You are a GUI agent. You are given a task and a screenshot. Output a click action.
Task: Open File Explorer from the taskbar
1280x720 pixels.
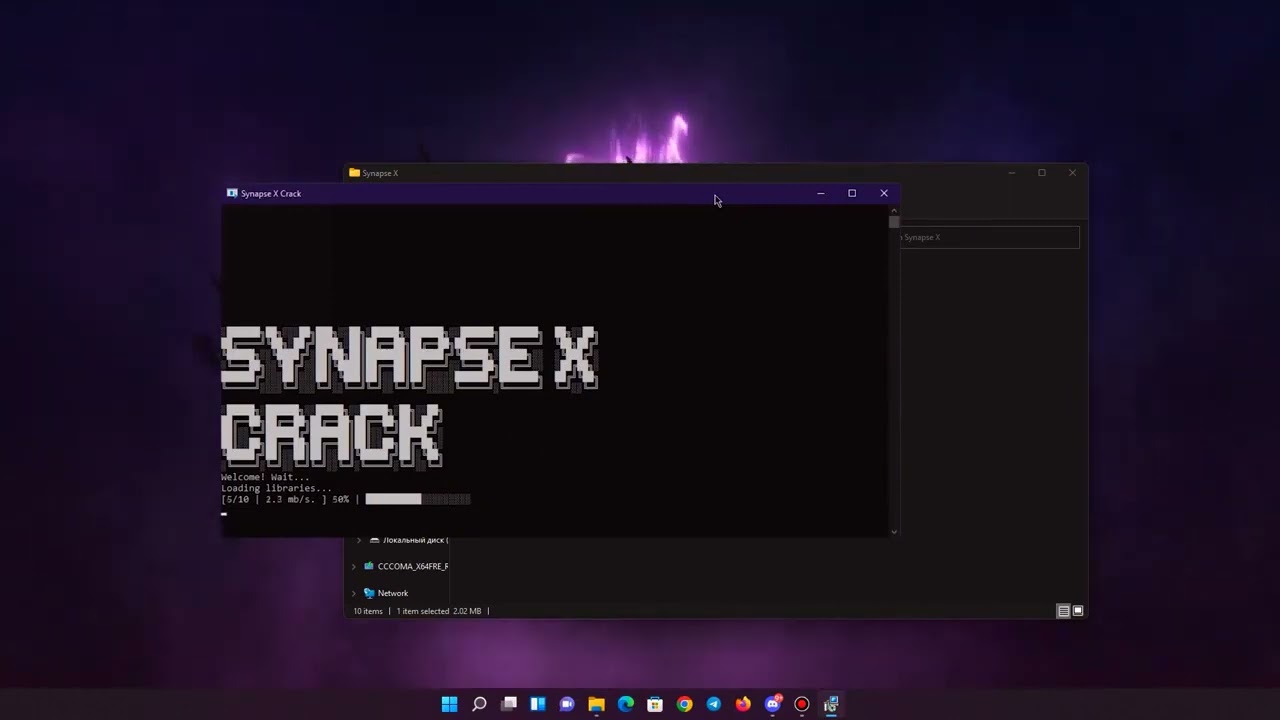point(596,704)
